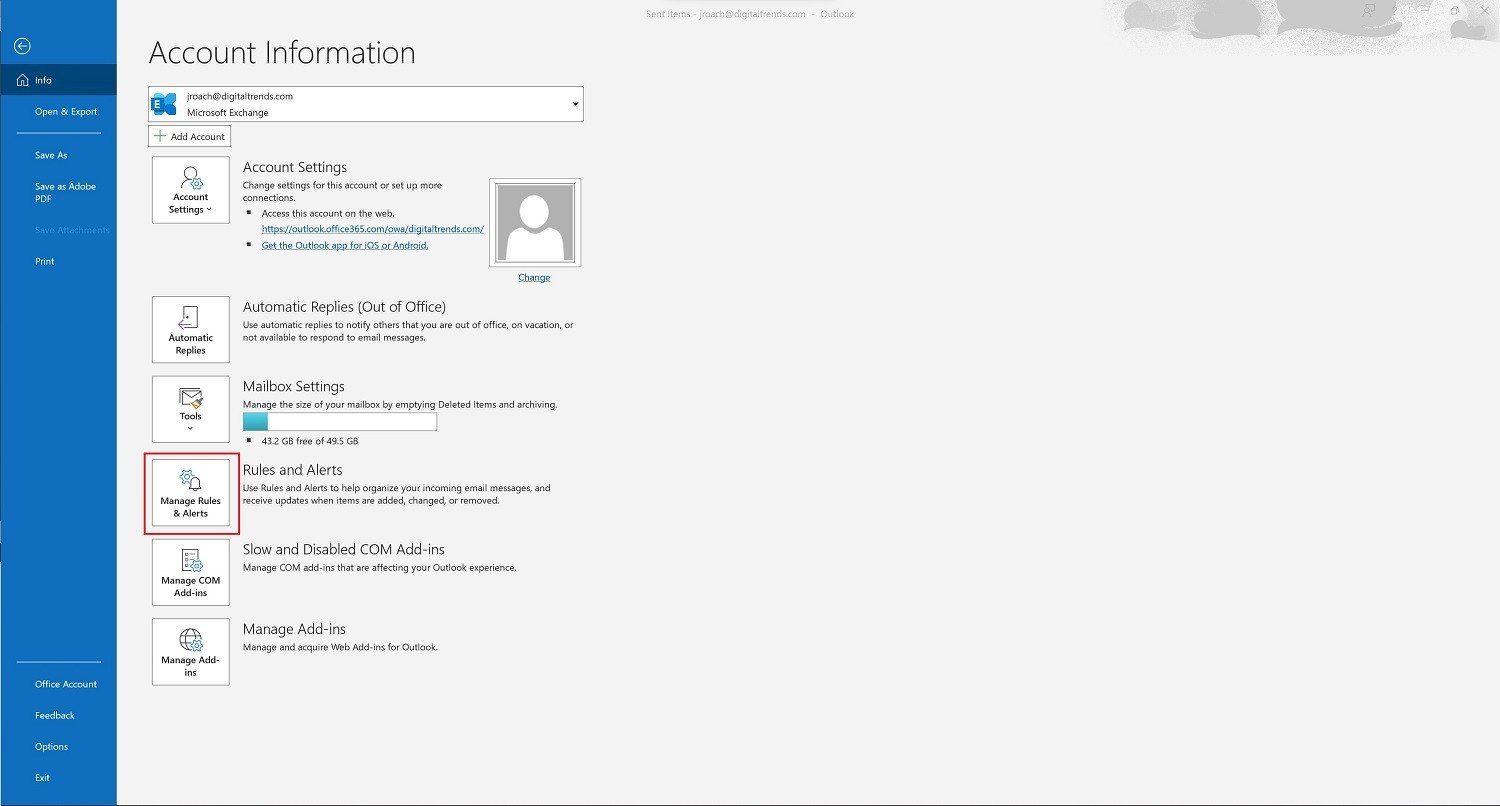Click the "Account Information" page title

(x=282, y=53)
